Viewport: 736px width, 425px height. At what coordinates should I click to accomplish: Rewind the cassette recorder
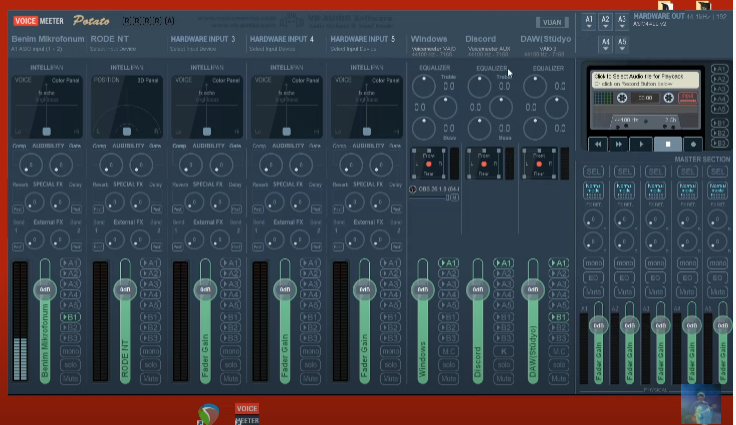click(598, 144)
